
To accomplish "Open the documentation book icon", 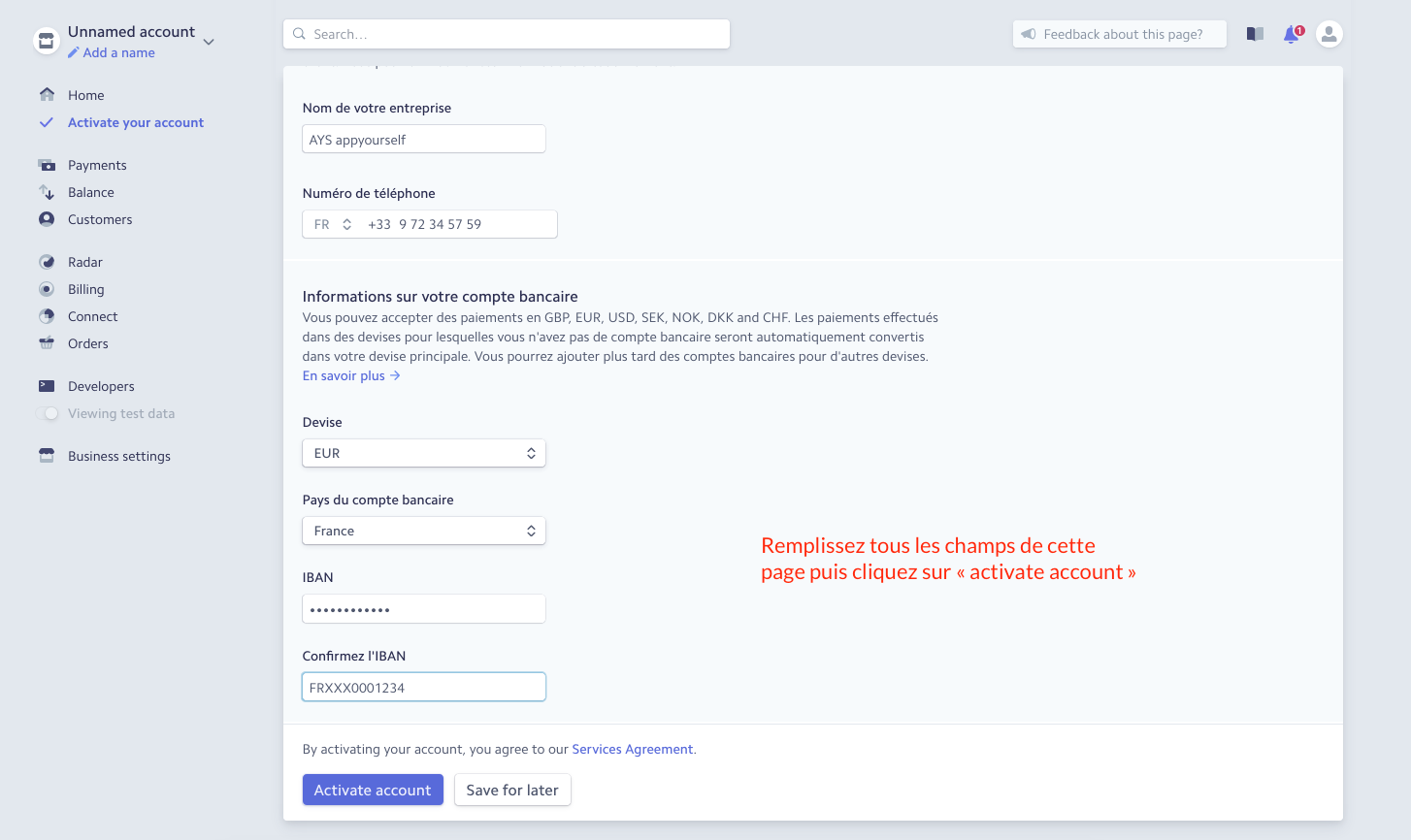I will tap(1255, 34).
